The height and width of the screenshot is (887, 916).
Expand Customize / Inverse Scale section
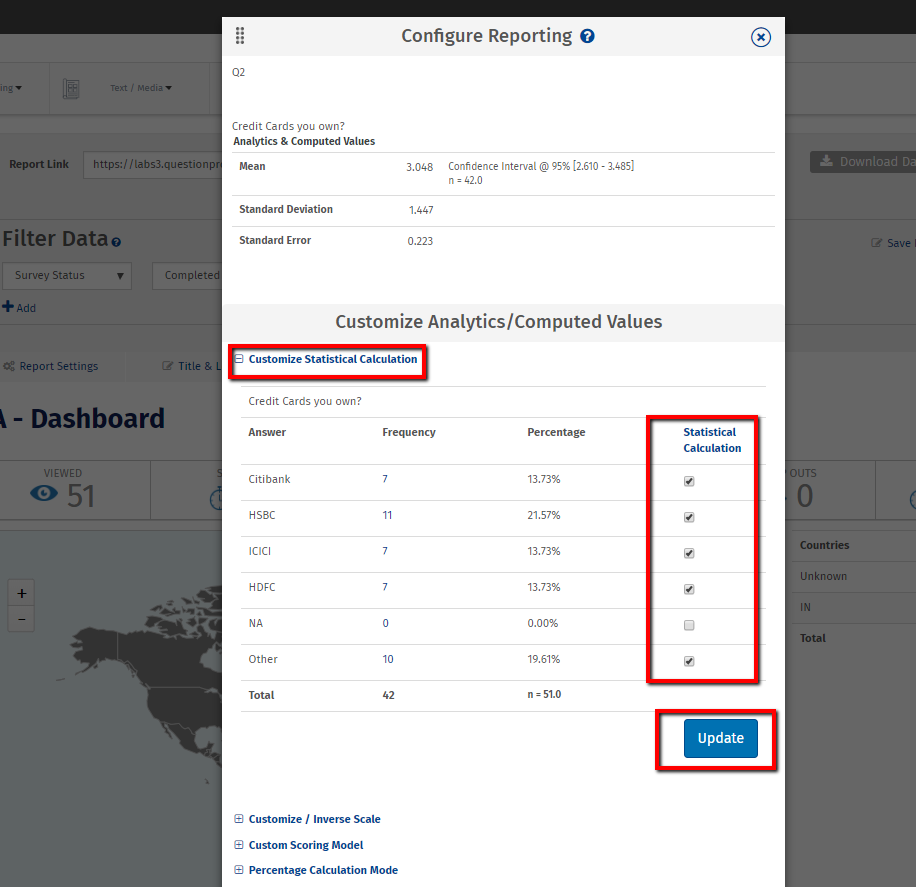(239, 819)
